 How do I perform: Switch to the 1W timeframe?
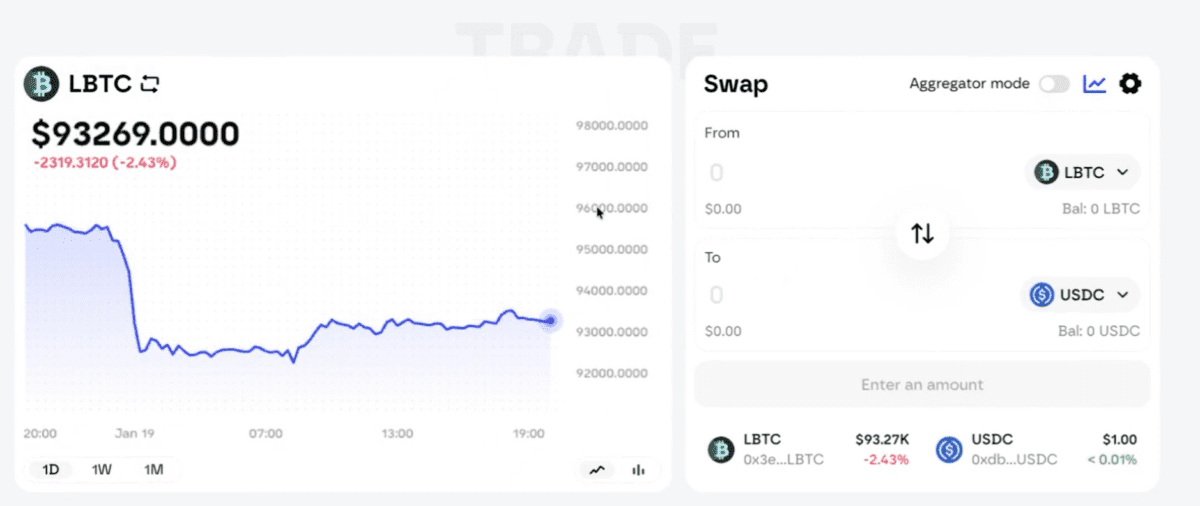(x=102, y=470)
